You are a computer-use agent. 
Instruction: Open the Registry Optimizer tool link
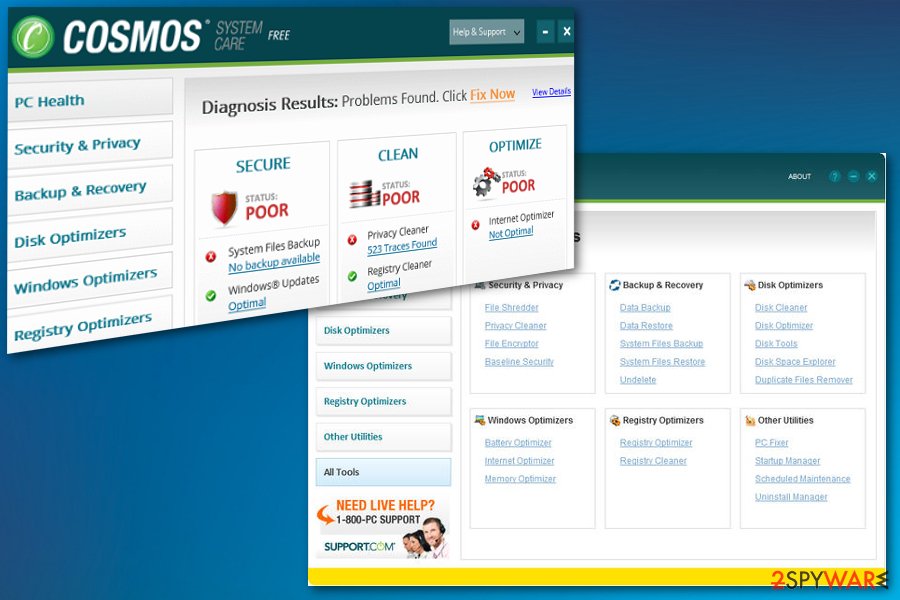(656, 443)
